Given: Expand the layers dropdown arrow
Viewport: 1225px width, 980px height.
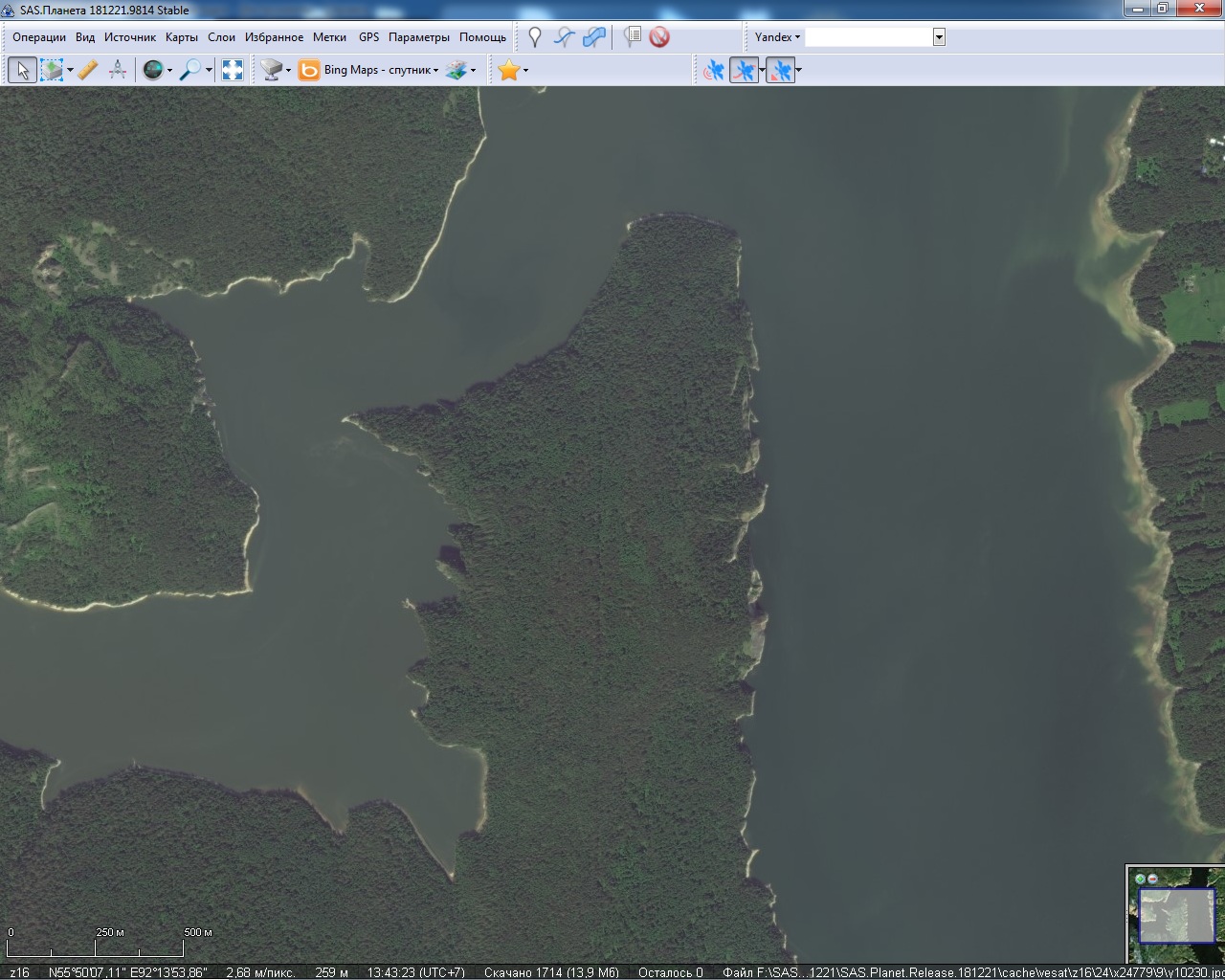Looking at the screenshot, I should pyautogui.click(x=473, y=70).
